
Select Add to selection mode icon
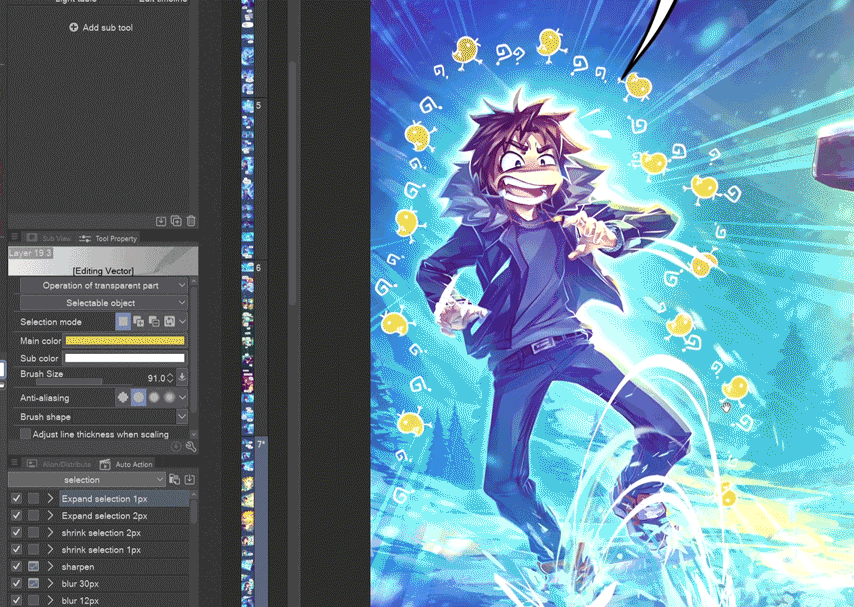139,322
